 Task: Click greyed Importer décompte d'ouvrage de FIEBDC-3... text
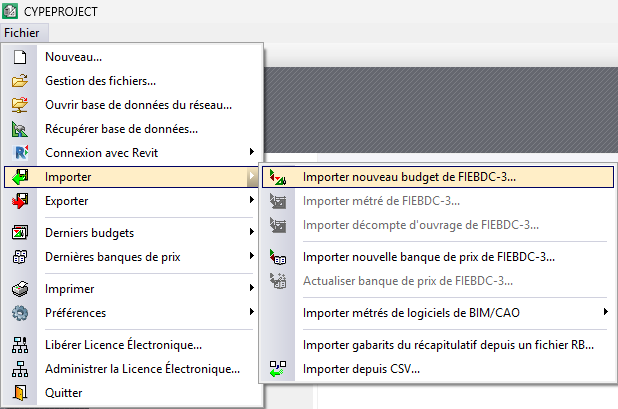(x=421, y=225)
